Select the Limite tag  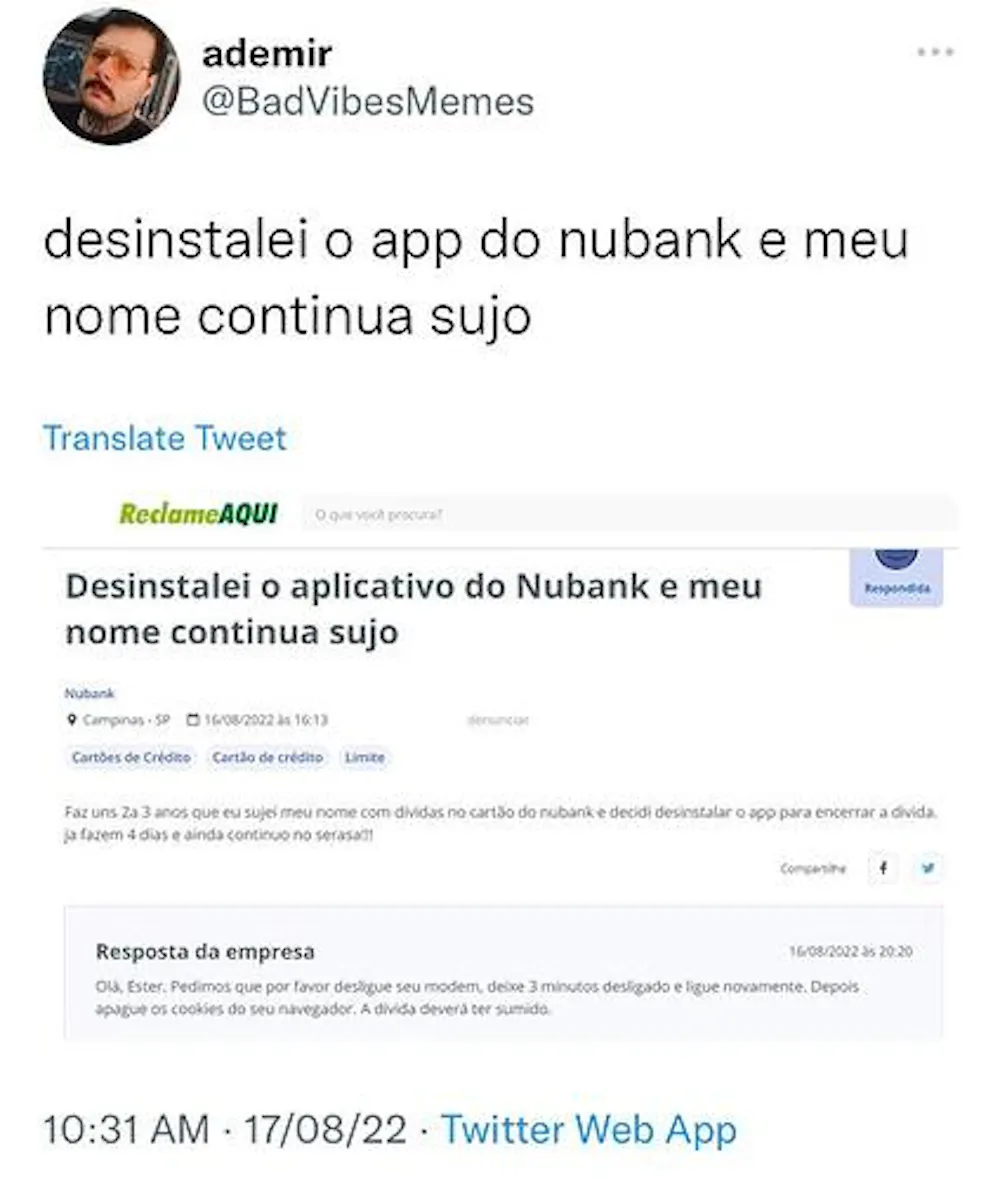365,757
